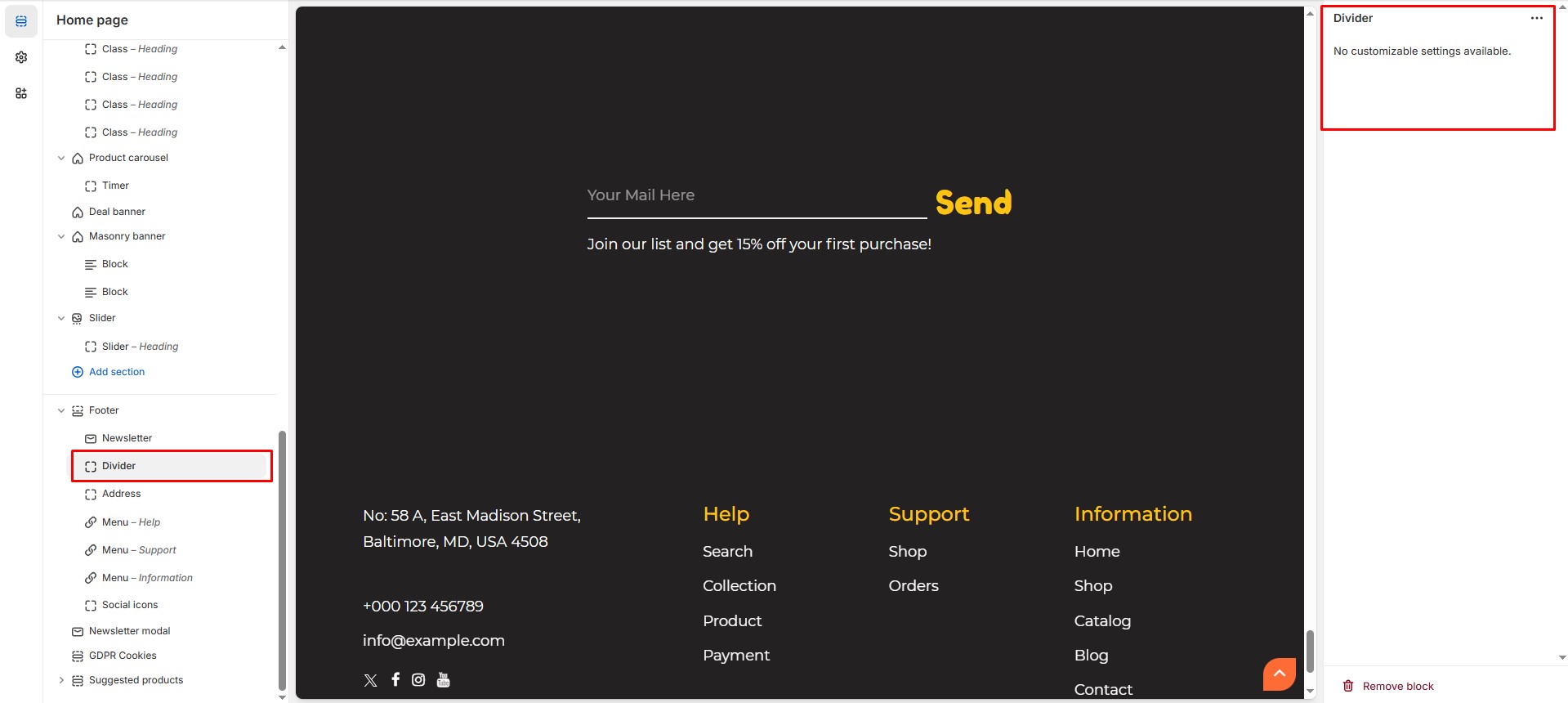The height and width of the screenshot is (703, 1568).
Task: Open the app embeds icon in left rail
Action: [x=21, y=93]
